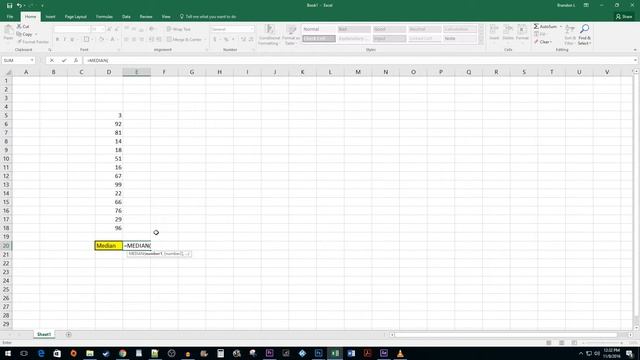The width and height of the screenshot is (640, 360).
Task: Click the AutoSum sigma icon
Action: pyautogui.click(x=536, y=27)
